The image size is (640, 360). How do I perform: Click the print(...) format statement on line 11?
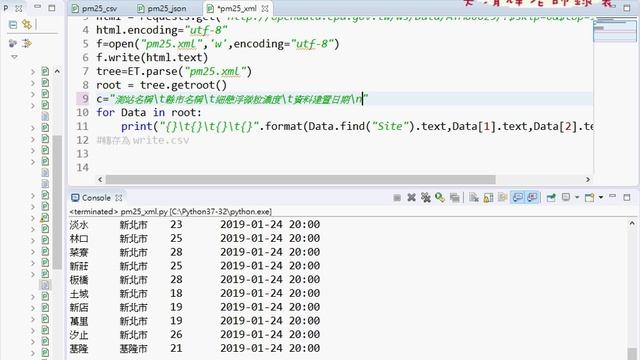click(357, 127)
